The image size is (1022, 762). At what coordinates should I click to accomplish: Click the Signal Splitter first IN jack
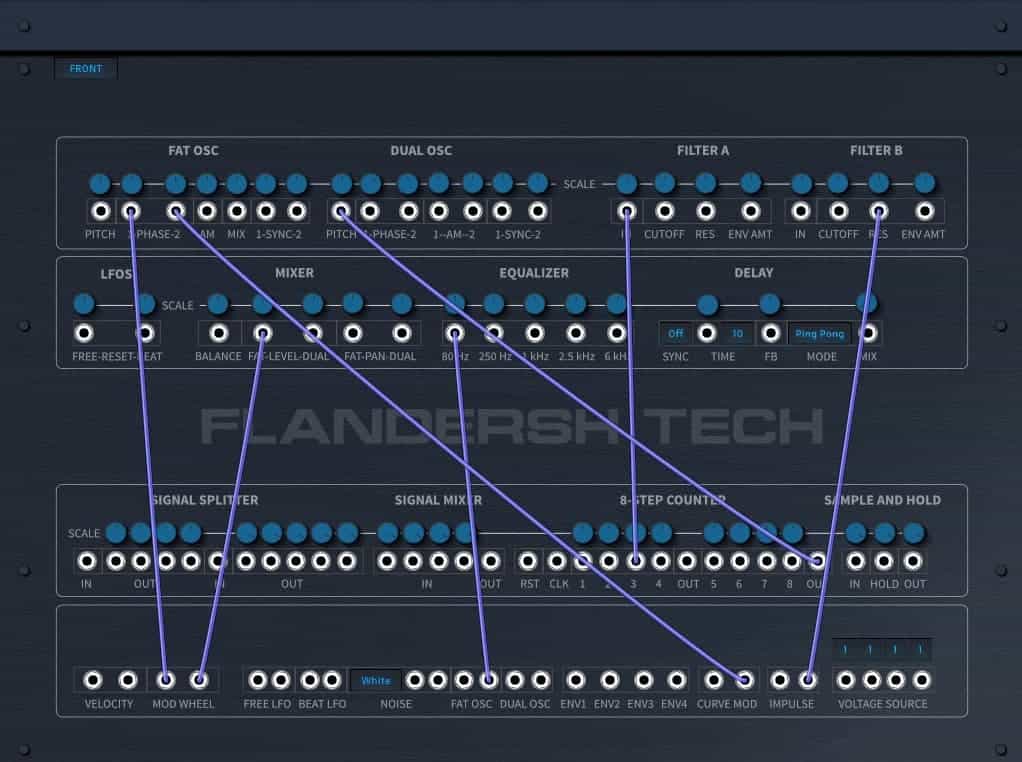coord(87,561)
